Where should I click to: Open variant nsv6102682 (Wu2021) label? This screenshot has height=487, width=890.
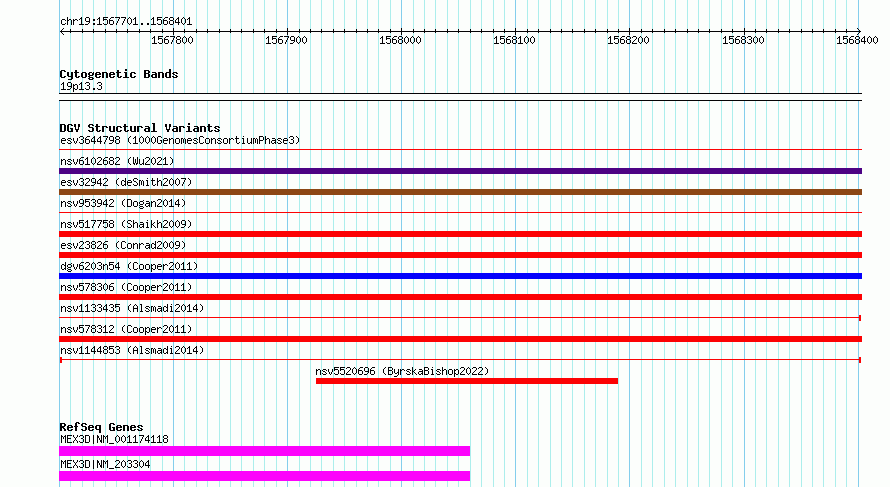tap(117, 161)
